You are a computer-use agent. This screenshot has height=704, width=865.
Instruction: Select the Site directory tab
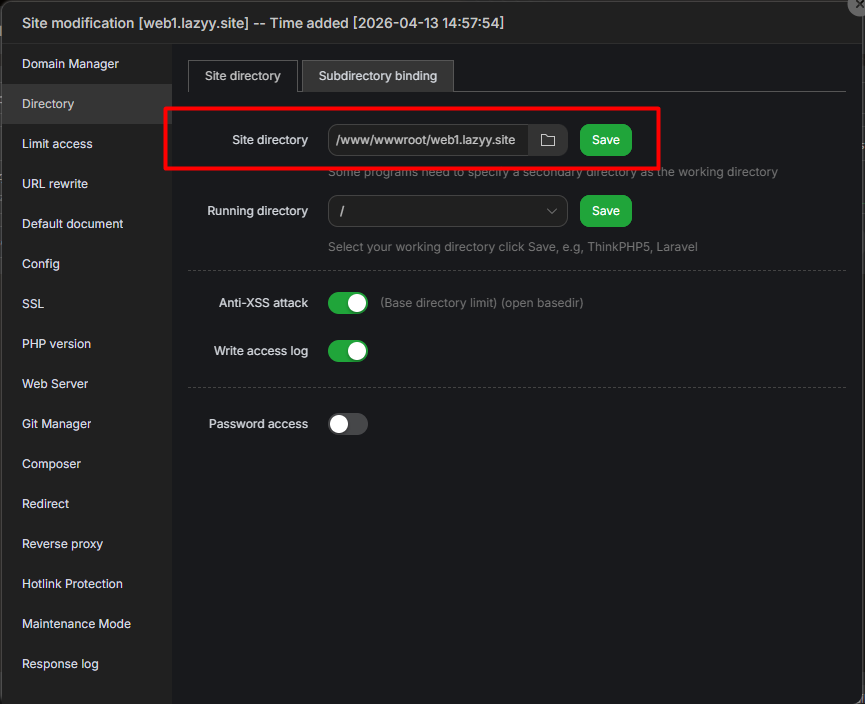[x=243, y=76]
